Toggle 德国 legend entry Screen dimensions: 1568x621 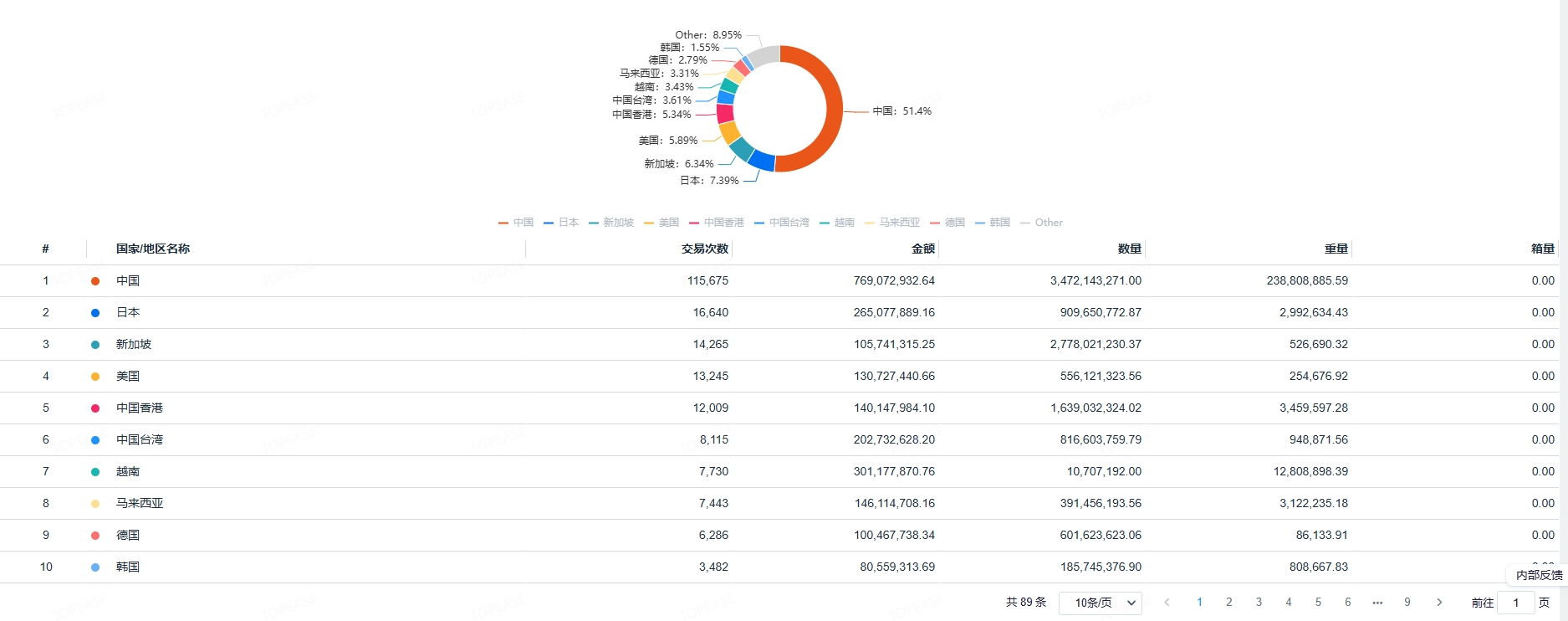pyautogui.click(x=947, y=223)
